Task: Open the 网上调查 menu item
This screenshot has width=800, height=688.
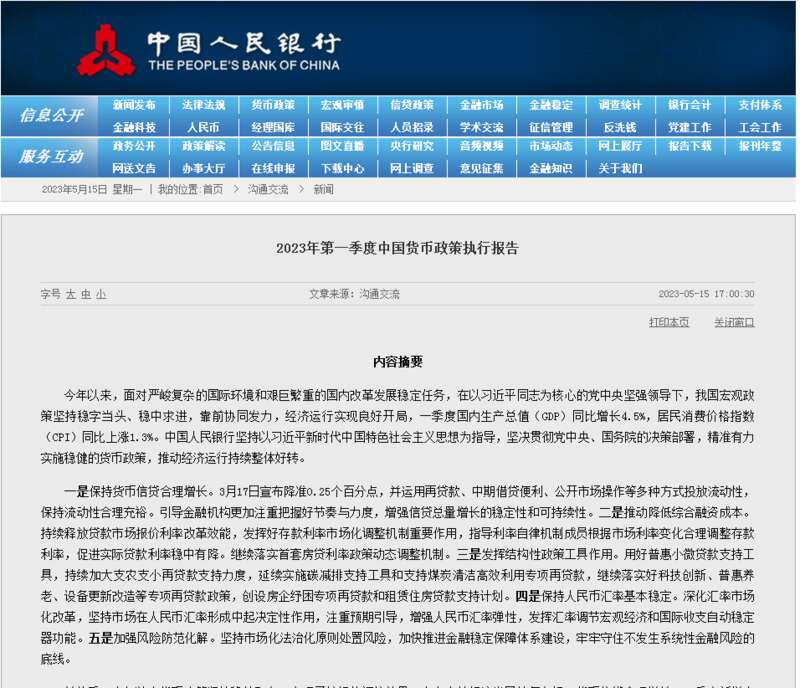Action: click(x=412, y=168)
